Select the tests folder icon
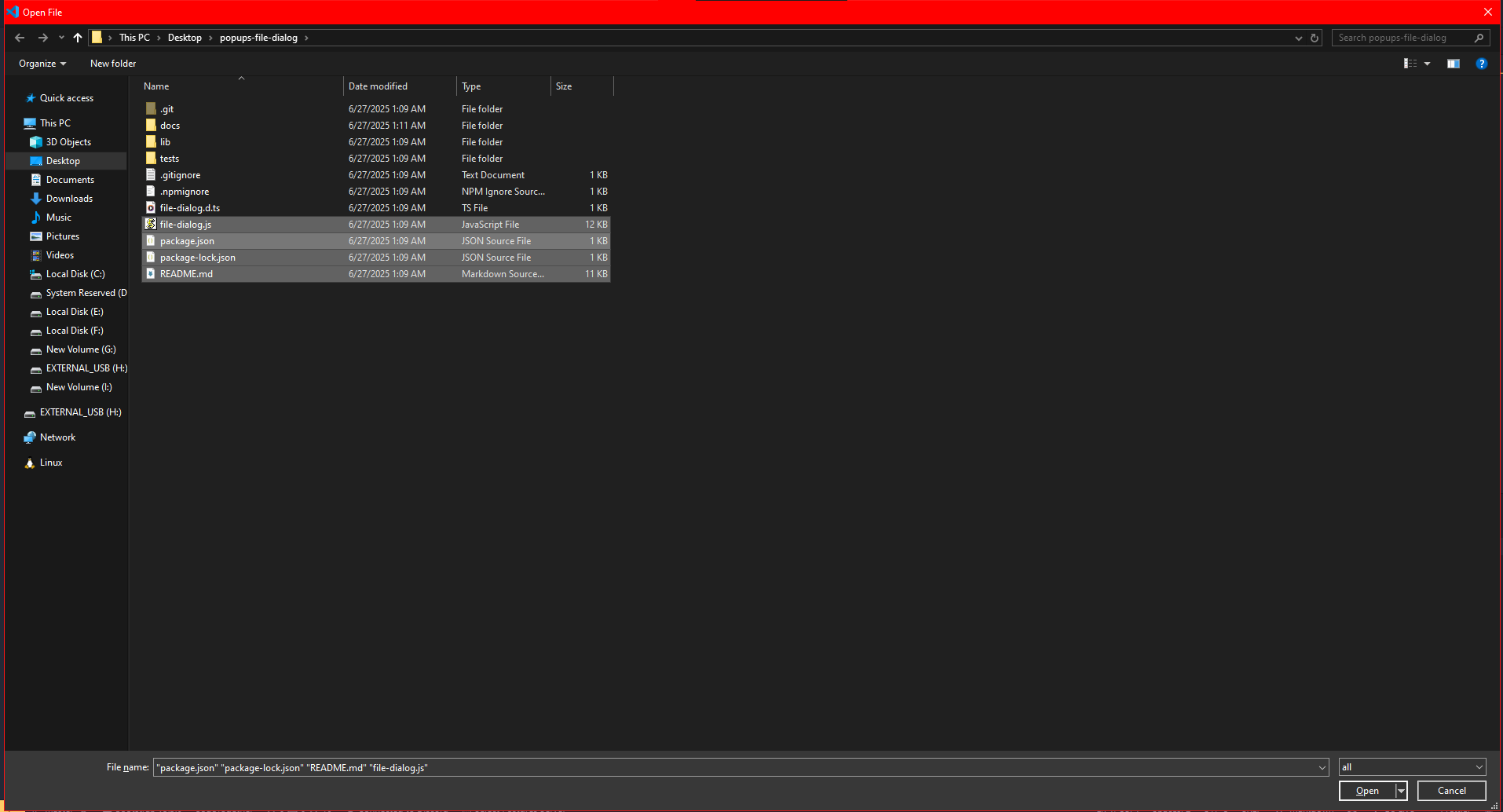The width and height of the screenshot is (1503, 812). pyautogui.click(x=151, y=159)
